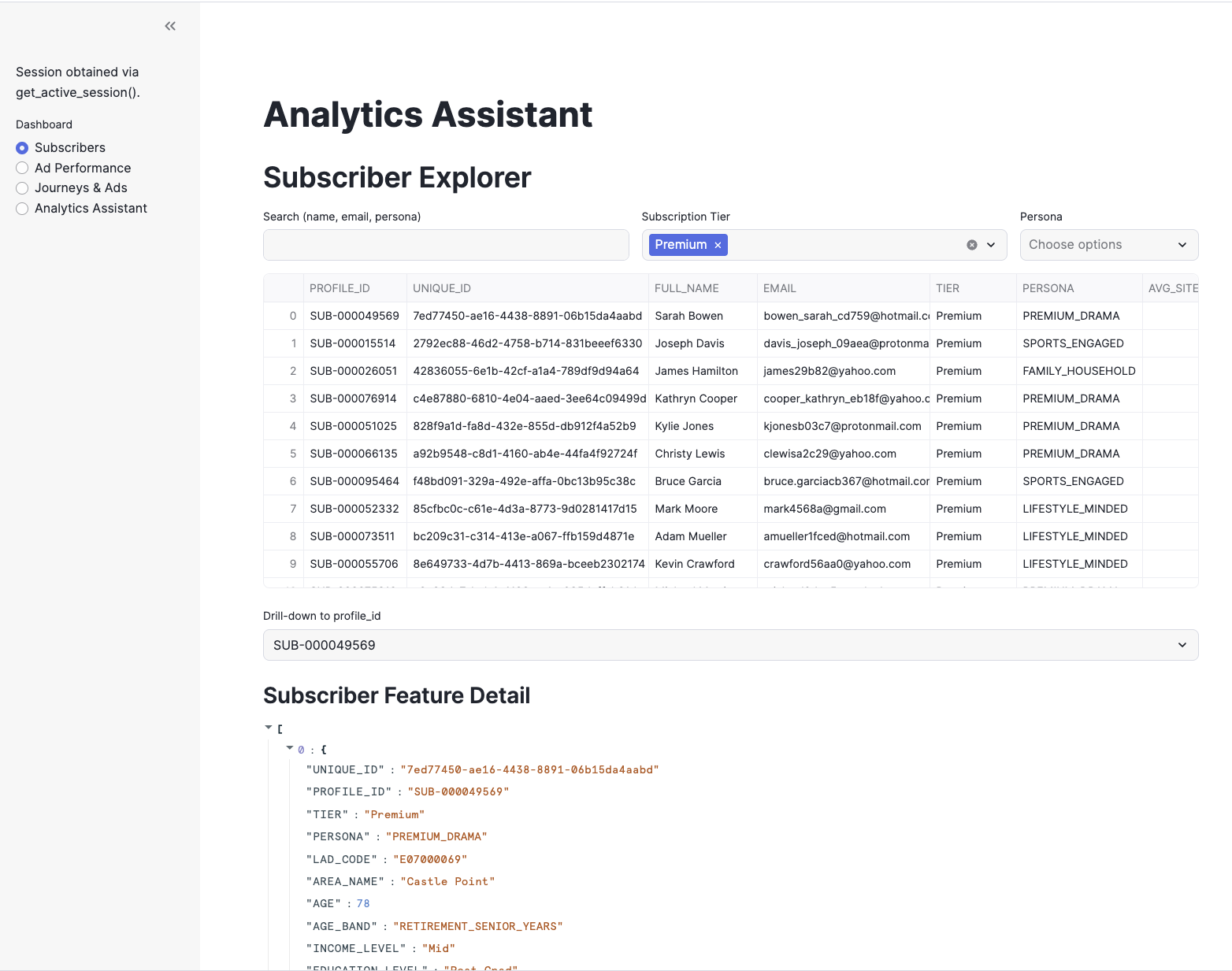Collapse the sidebar with double-chevron icon
This screenshot has height=971, width=1232.
pos(170,26)
